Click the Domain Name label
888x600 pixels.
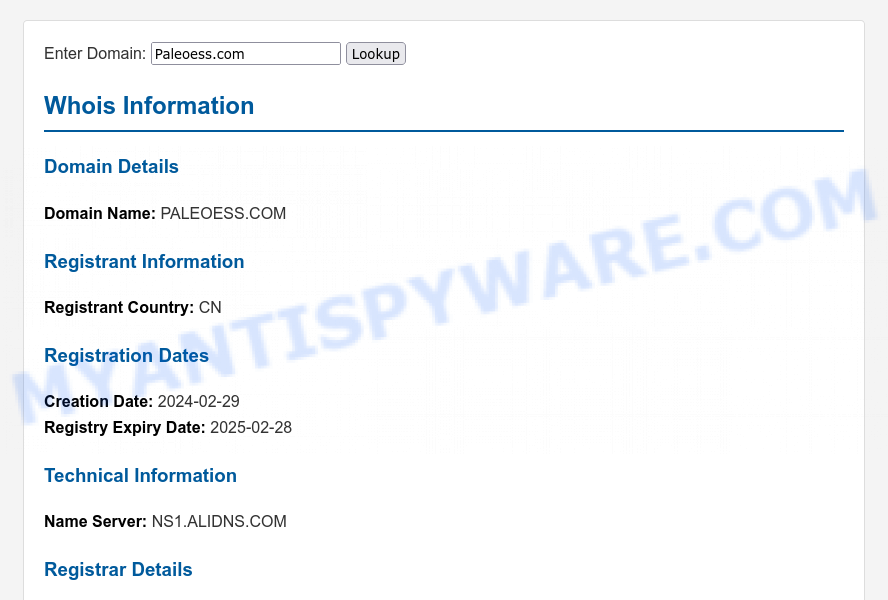[x=100, y=214]
